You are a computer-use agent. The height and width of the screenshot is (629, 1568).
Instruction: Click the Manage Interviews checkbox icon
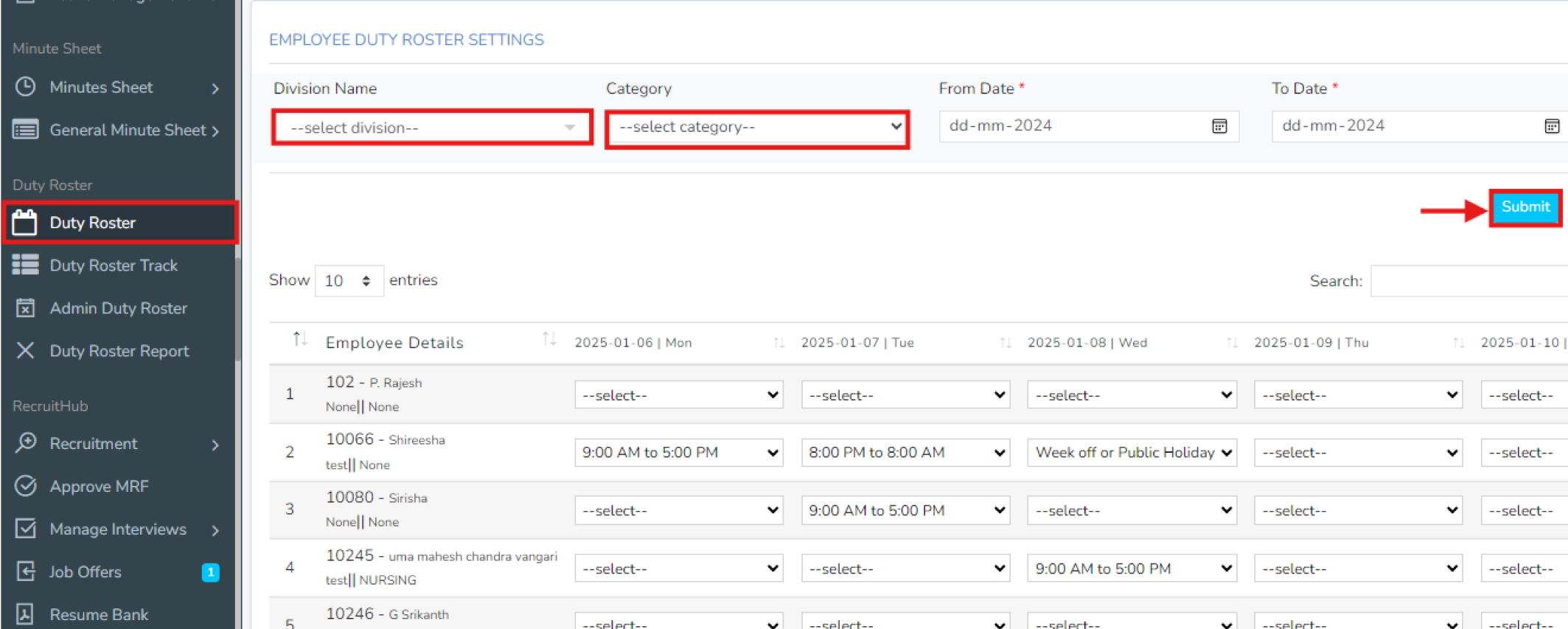[25, 528]
